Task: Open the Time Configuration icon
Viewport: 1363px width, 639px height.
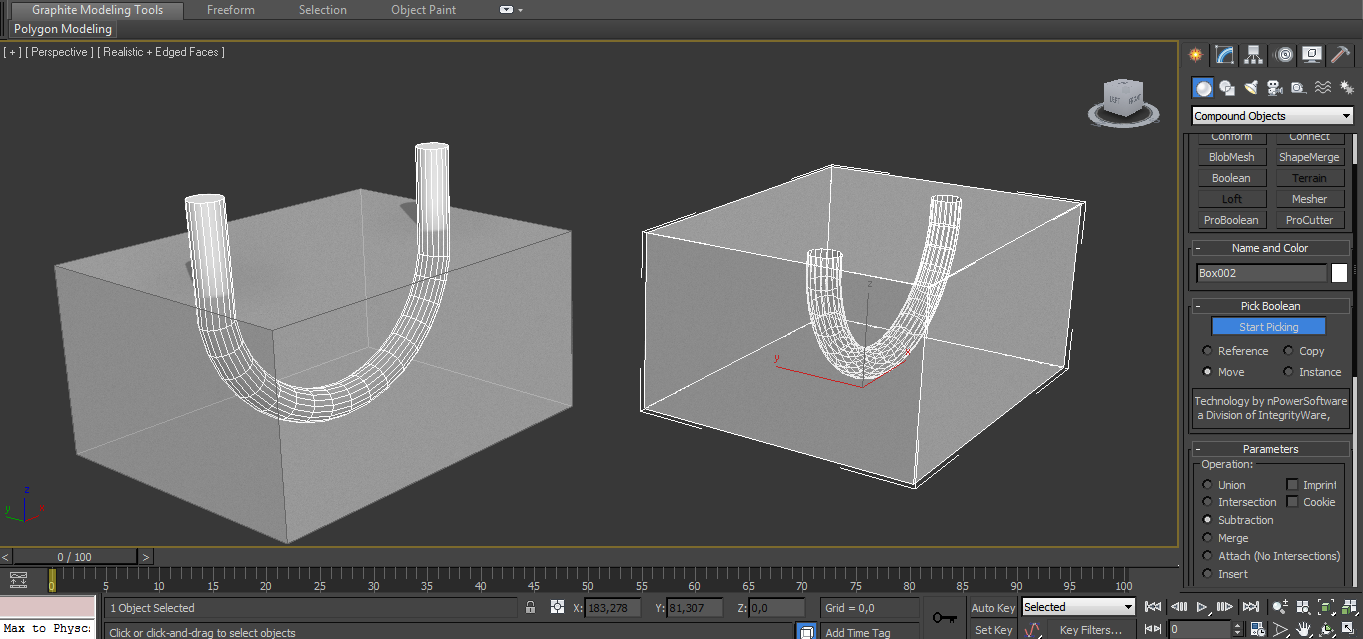Action: (x=1257, y=629)
